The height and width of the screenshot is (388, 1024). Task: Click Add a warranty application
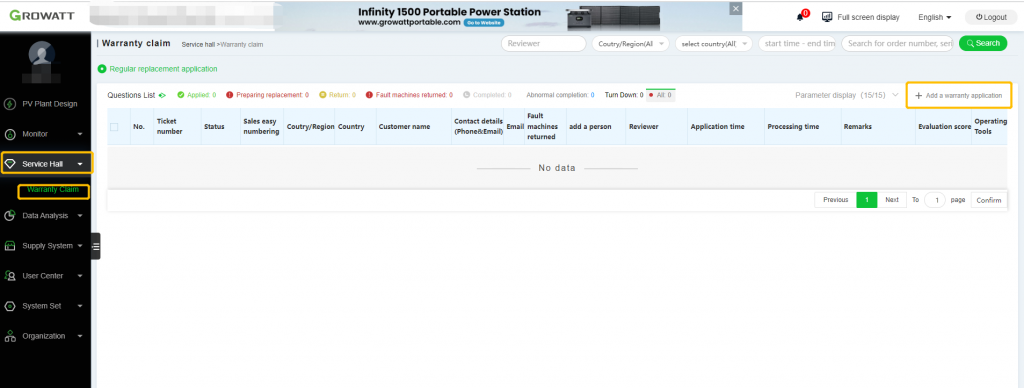[x=959, y=95]
